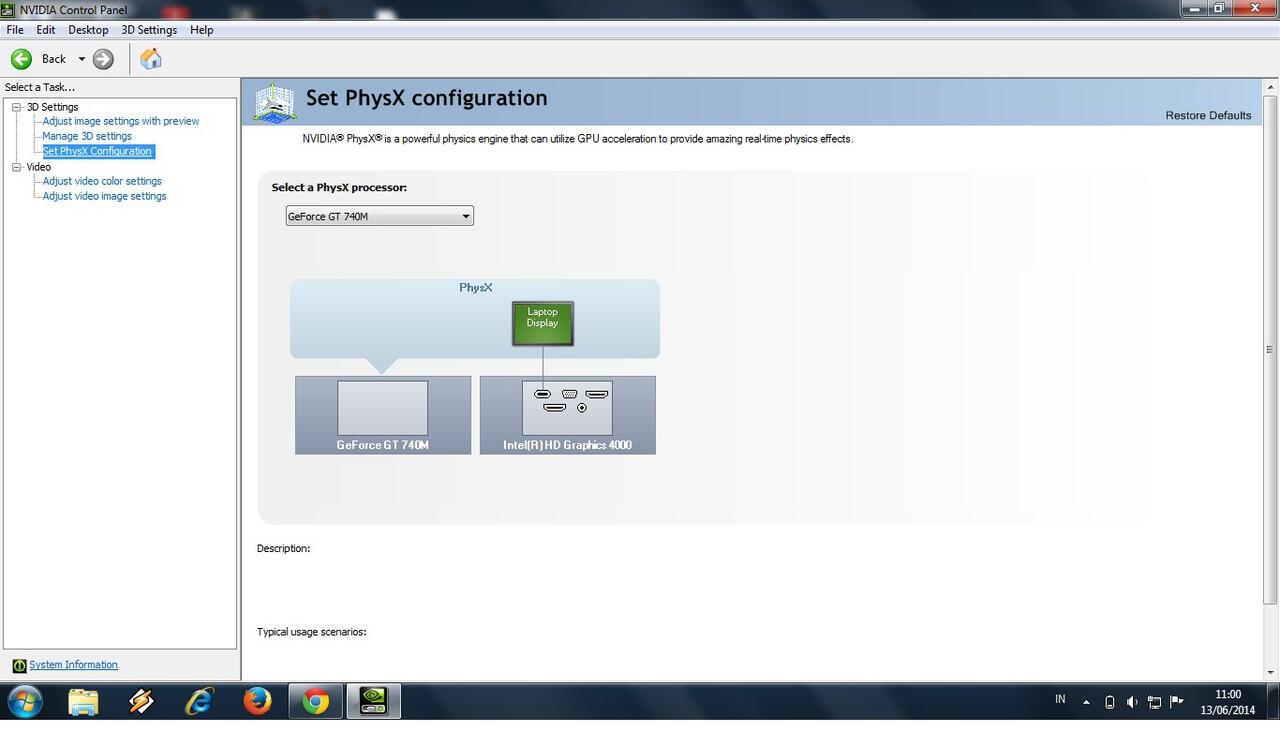Click the GeForce GT 740M GPU box

(x=383, y=415)
